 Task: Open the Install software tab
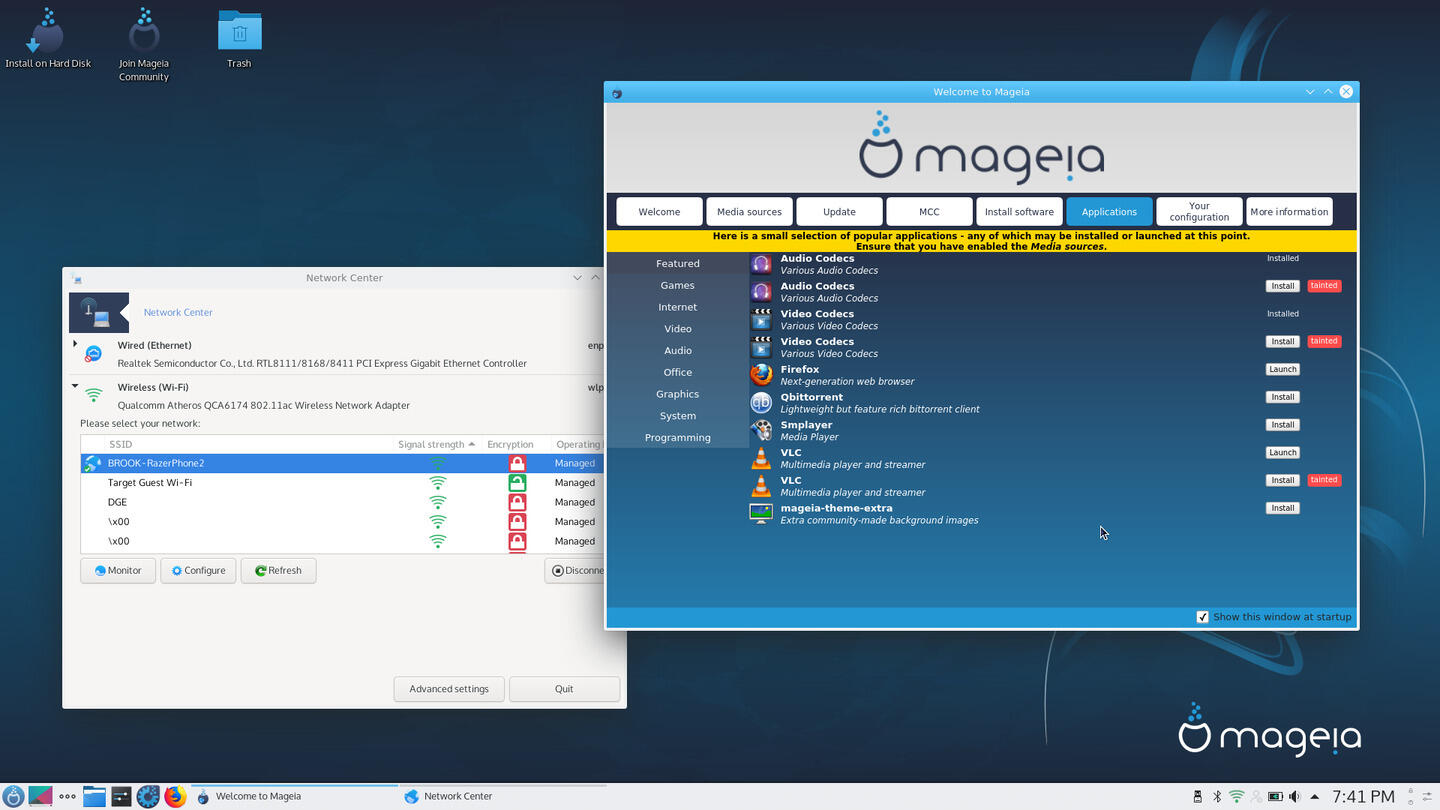[1019, 211]
